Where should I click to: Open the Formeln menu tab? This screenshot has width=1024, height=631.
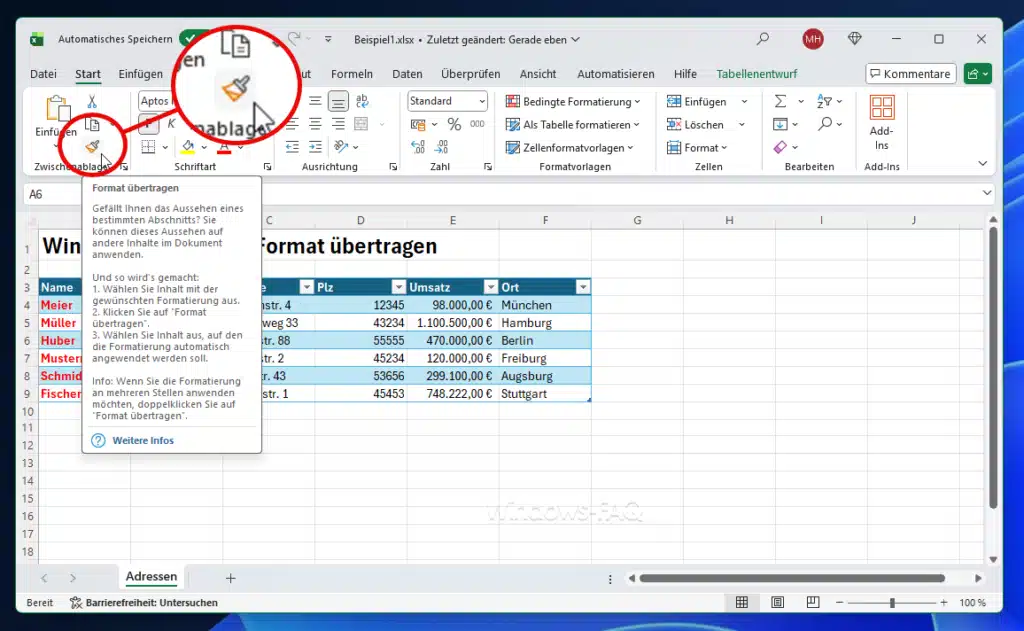352,73
